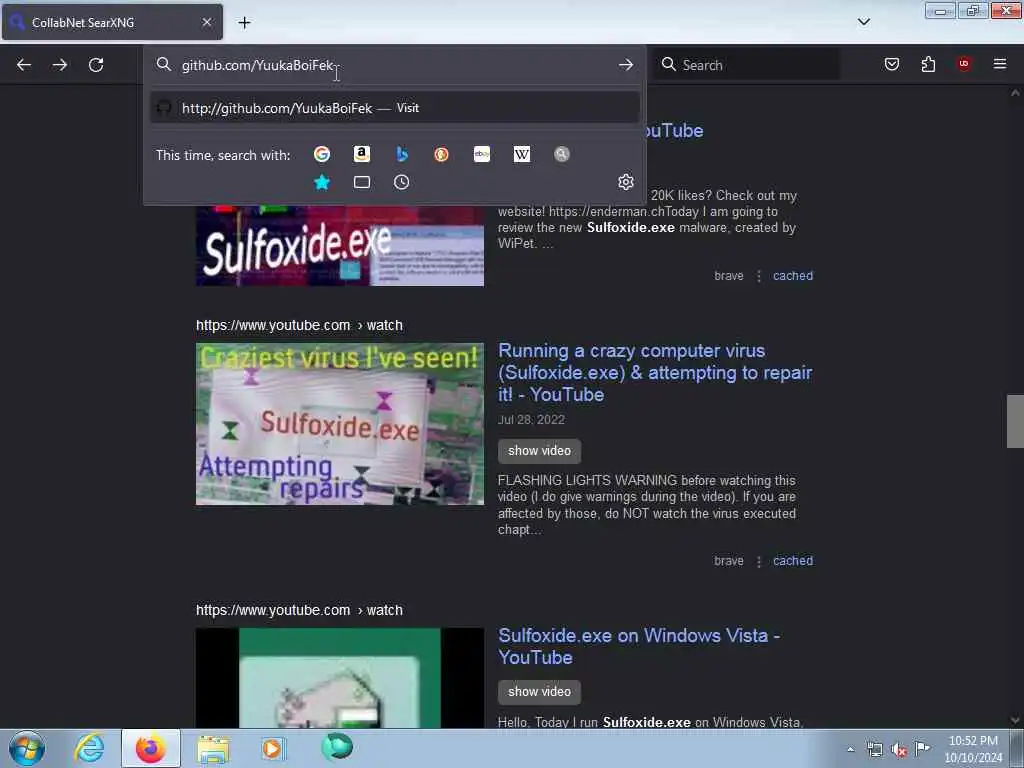Open Action Center flag icon
The width and height of the screenshot is (1024, 768).
[923, 749]
